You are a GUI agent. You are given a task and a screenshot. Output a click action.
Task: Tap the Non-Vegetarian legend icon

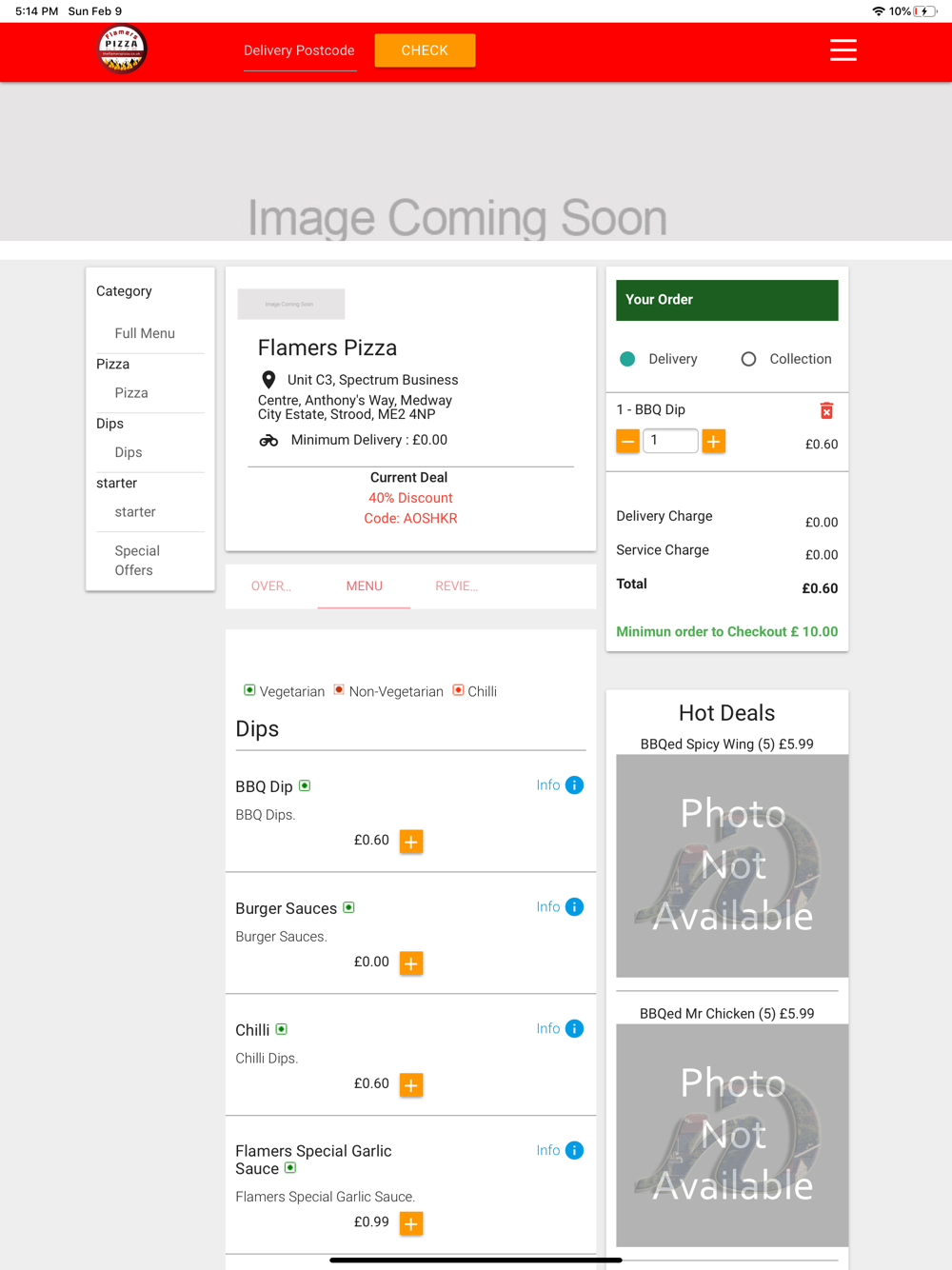click(339, 690)
